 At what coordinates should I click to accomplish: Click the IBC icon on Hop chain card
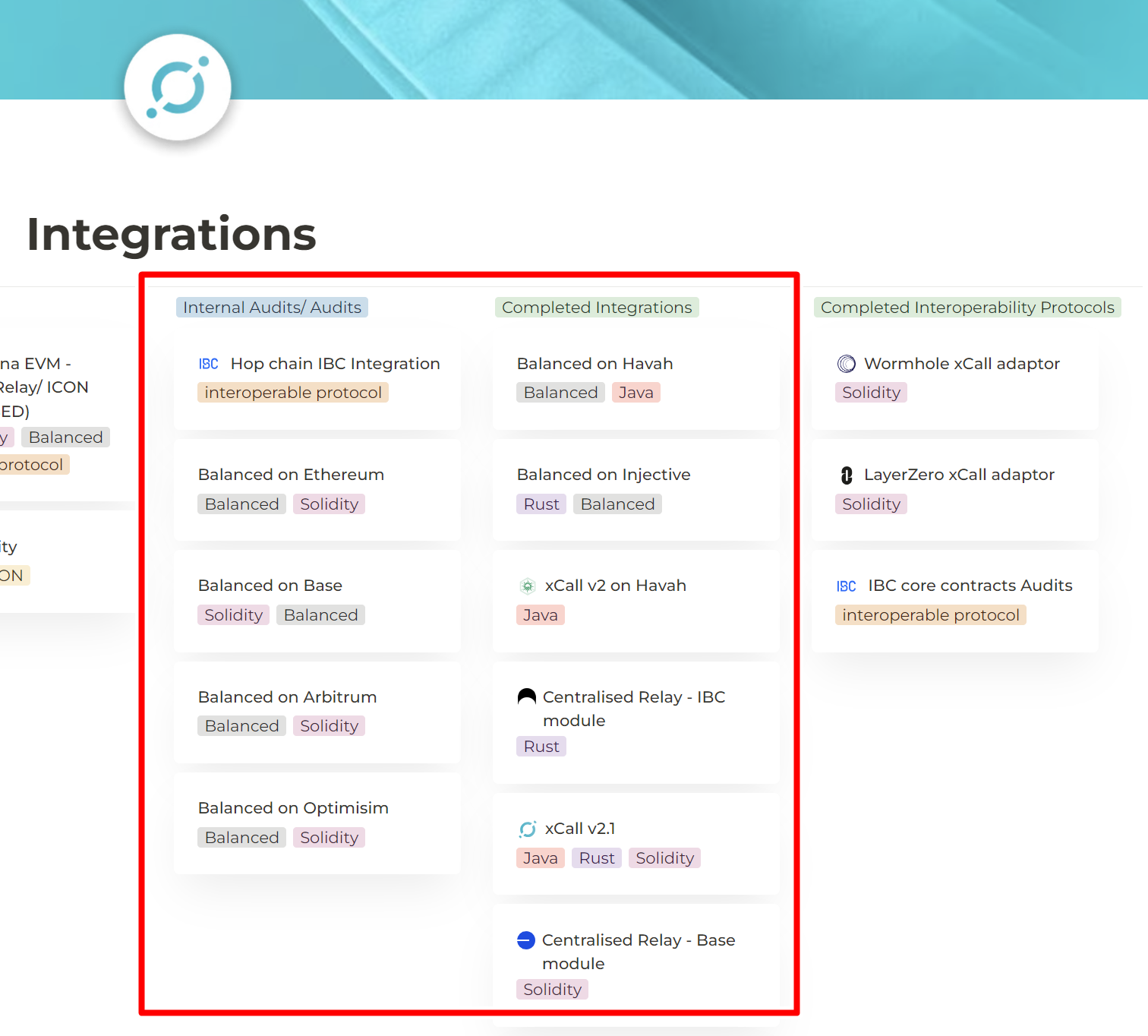[209, 364]
